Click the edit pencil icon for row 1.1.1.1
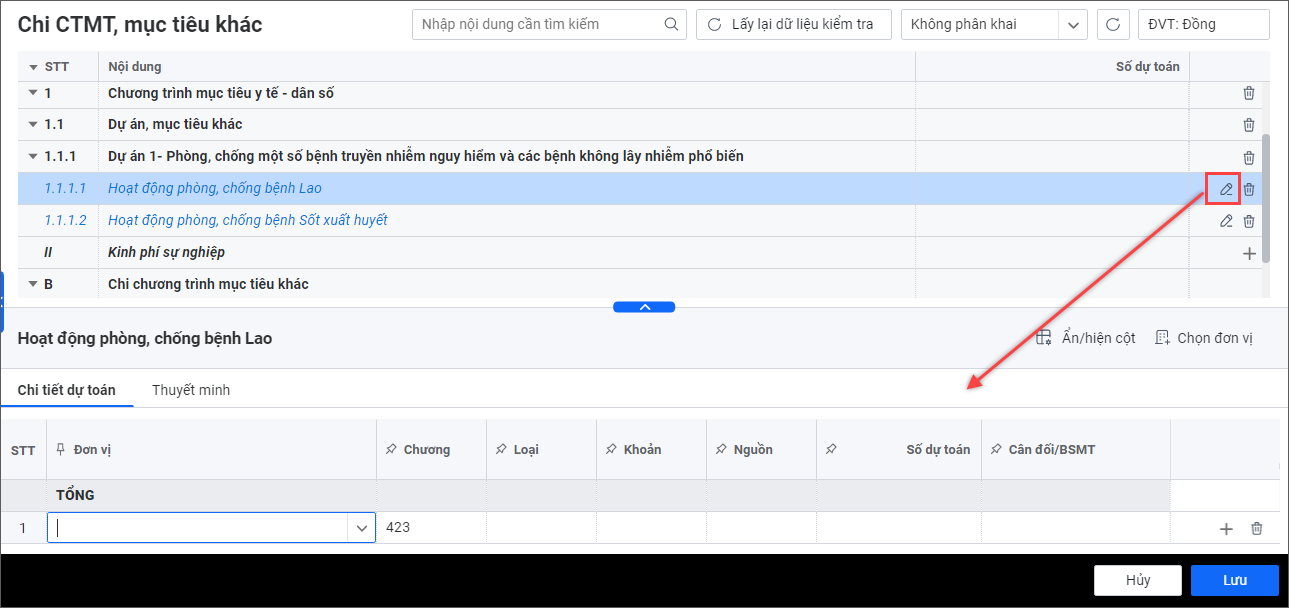This screenshot has width=1289, height=608. pyautogui.click(x=1225, y=189)
